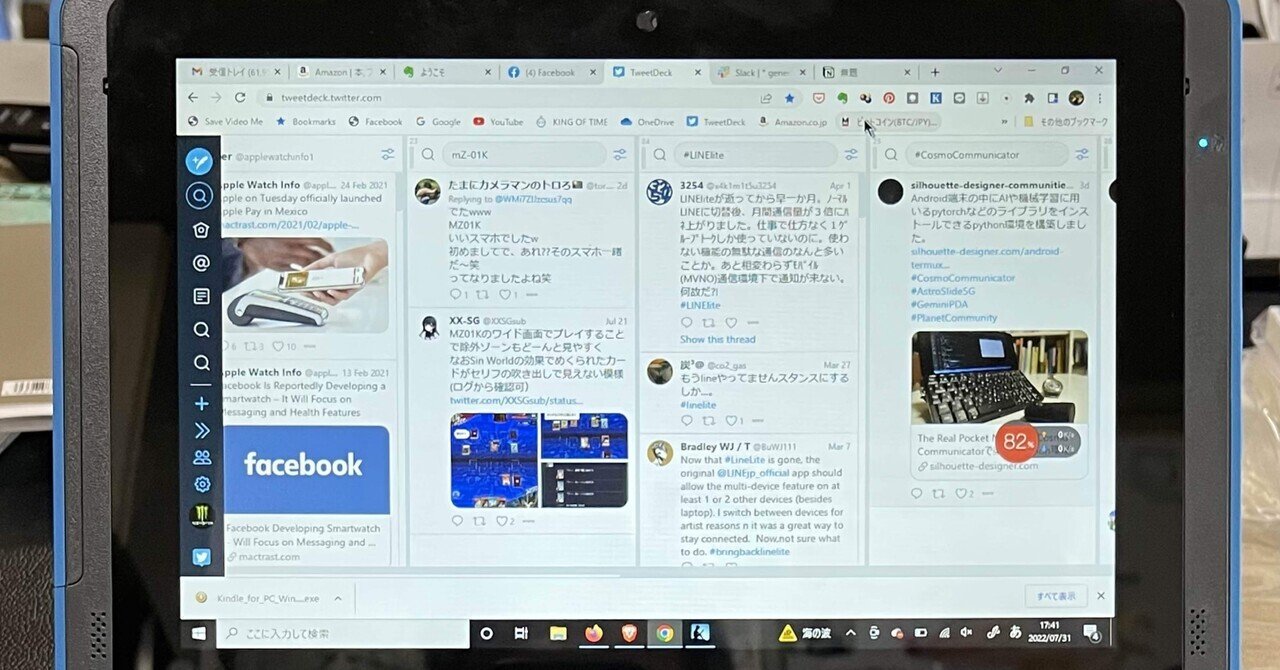This screenshot has height=670, width=1280.
Task: Click the red 82% recording indicator
Action: 1017,442
